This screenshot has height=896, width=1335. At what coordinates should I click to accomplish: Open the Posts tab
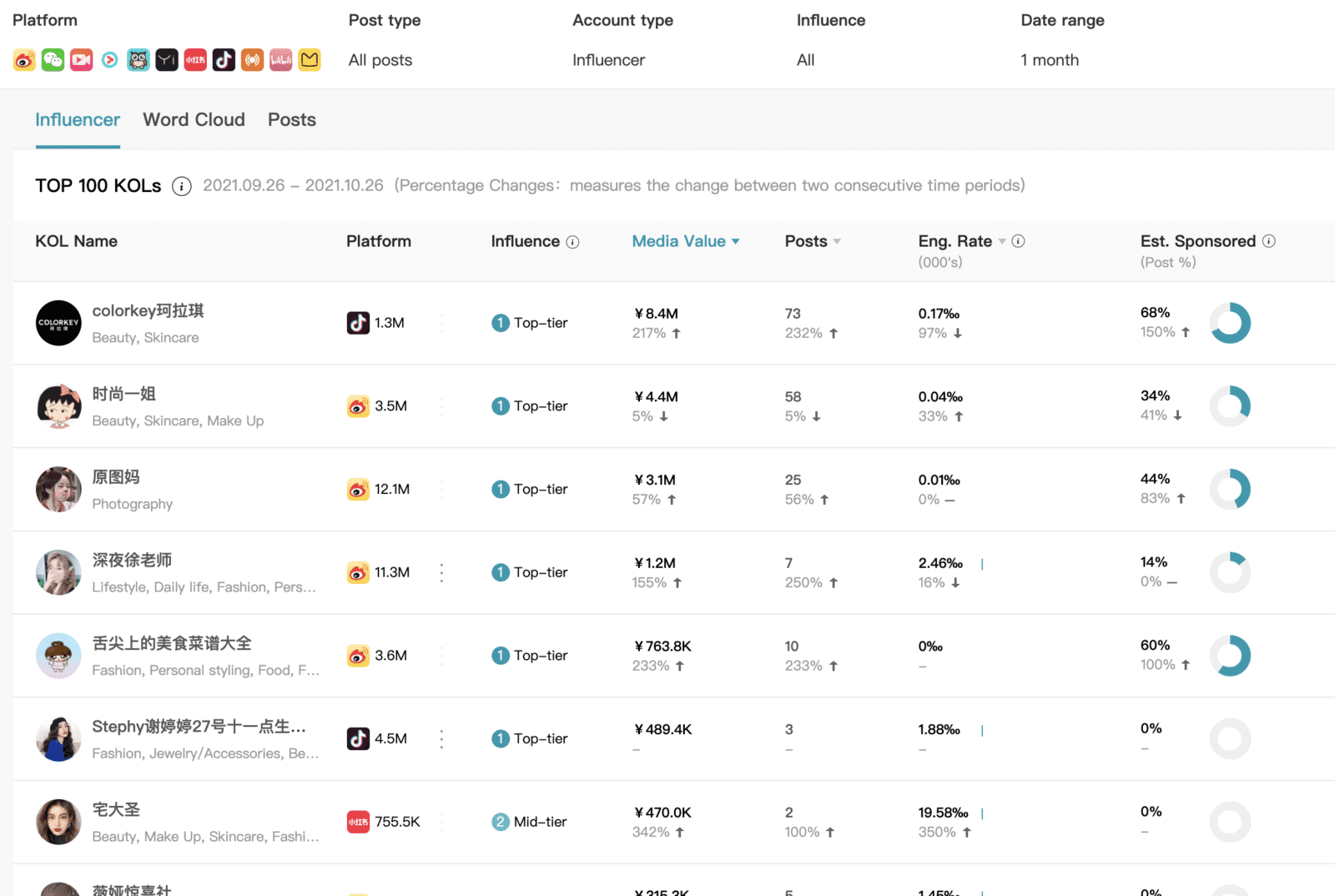coord(291,120)
